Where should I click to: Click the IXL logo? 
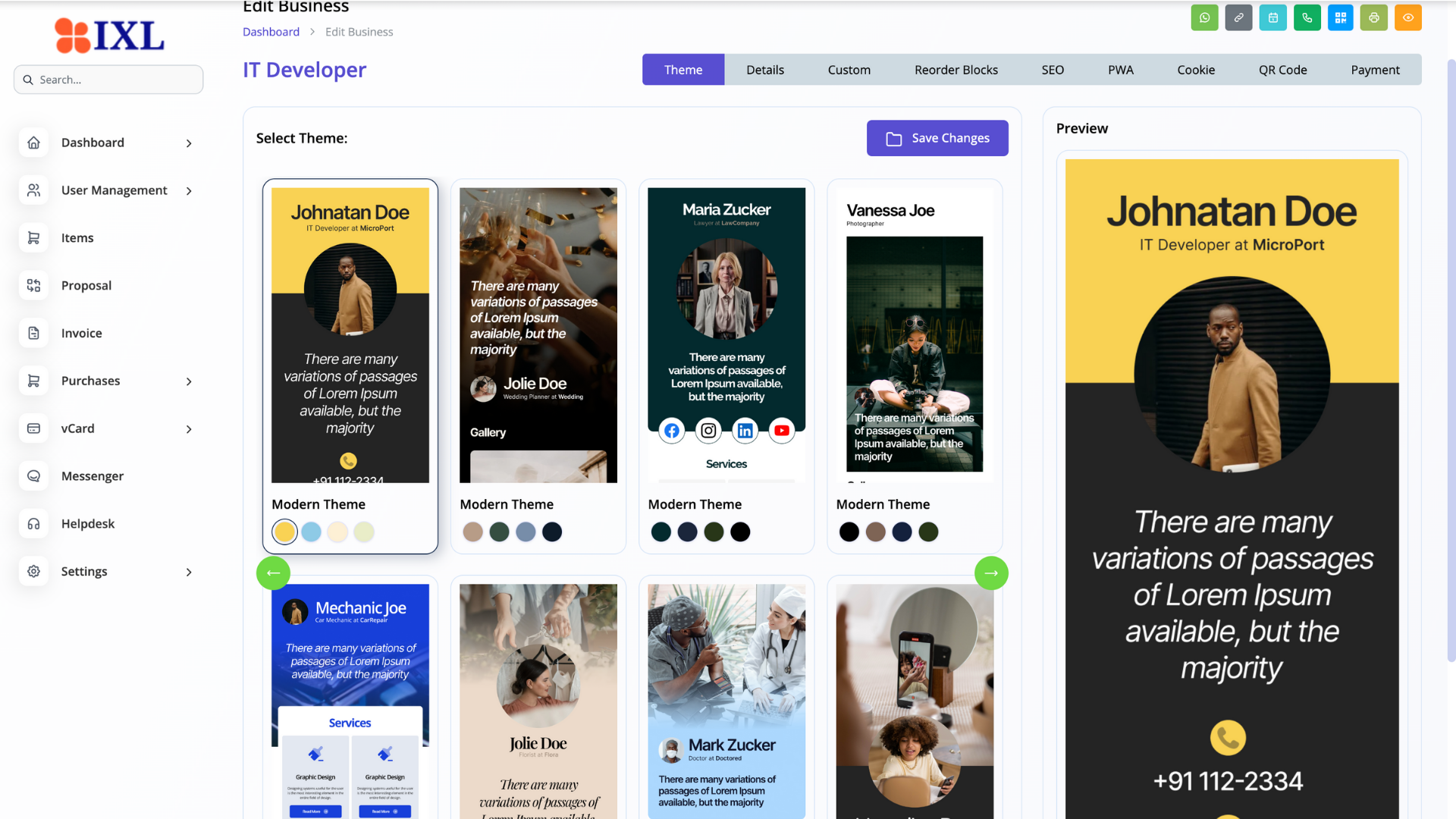[x=109, y=36]
